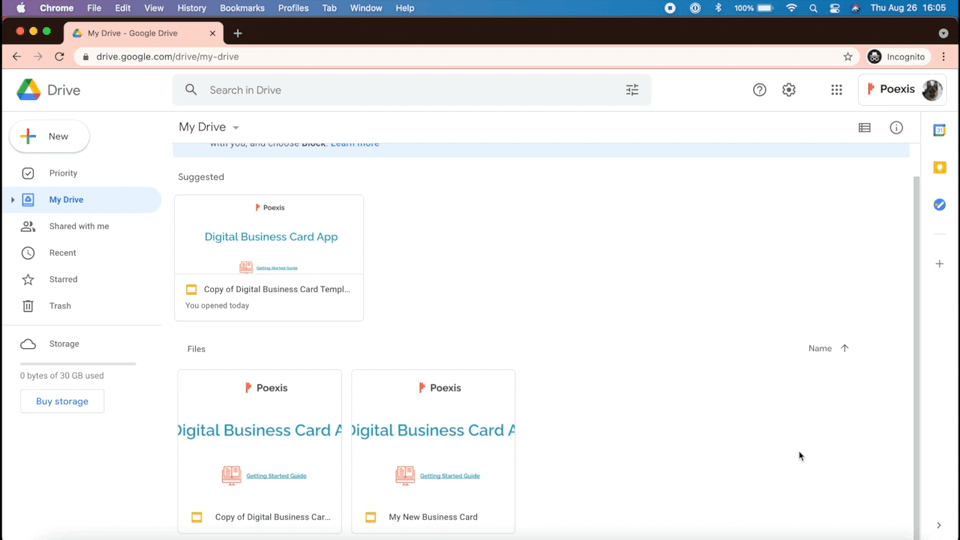Screen dimensions: 960x540
Task: Open the Poexis account avatar
Action: [x=932, y=90]
